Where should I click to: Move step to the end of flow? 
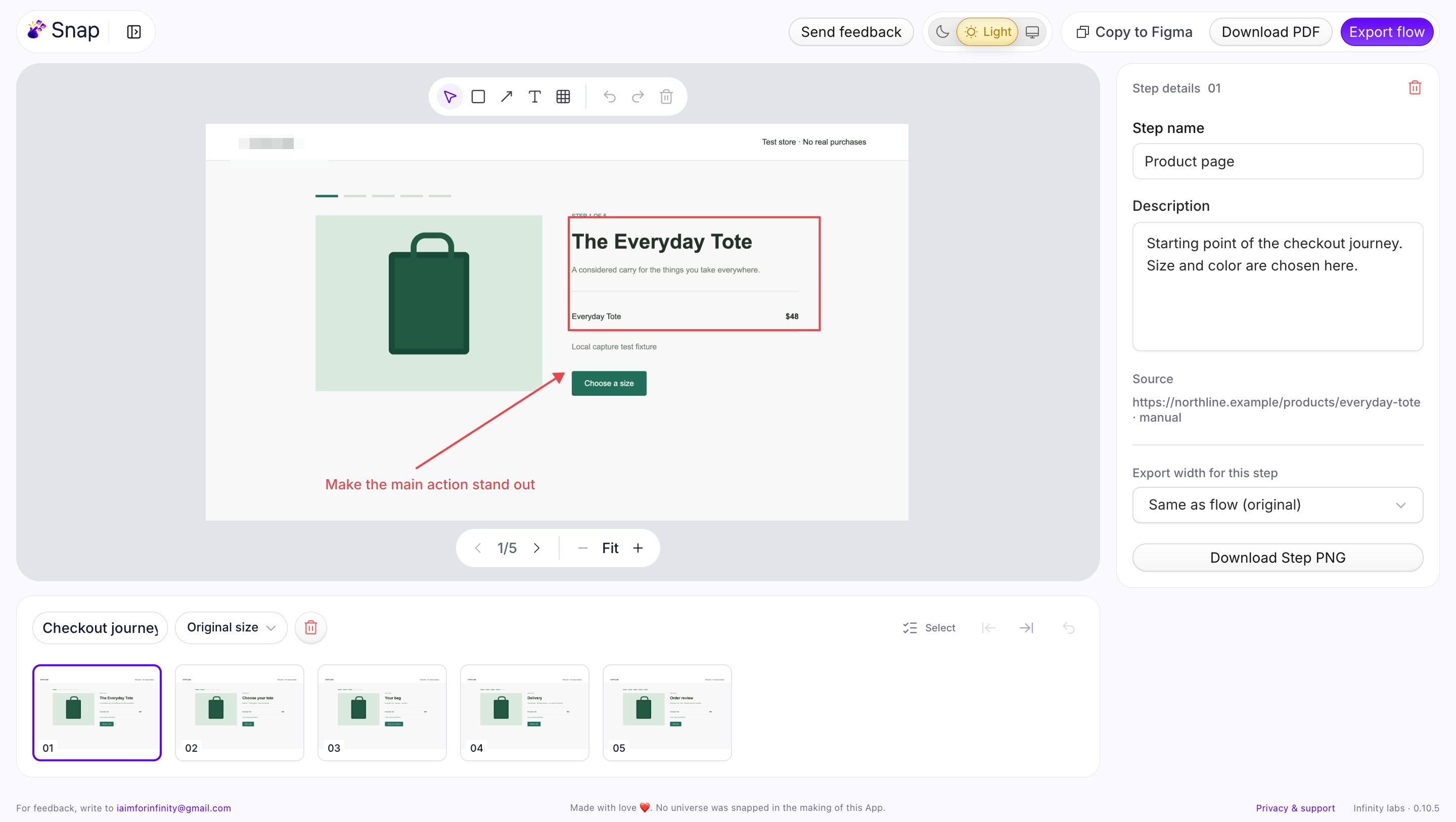tap(1026, 627)
